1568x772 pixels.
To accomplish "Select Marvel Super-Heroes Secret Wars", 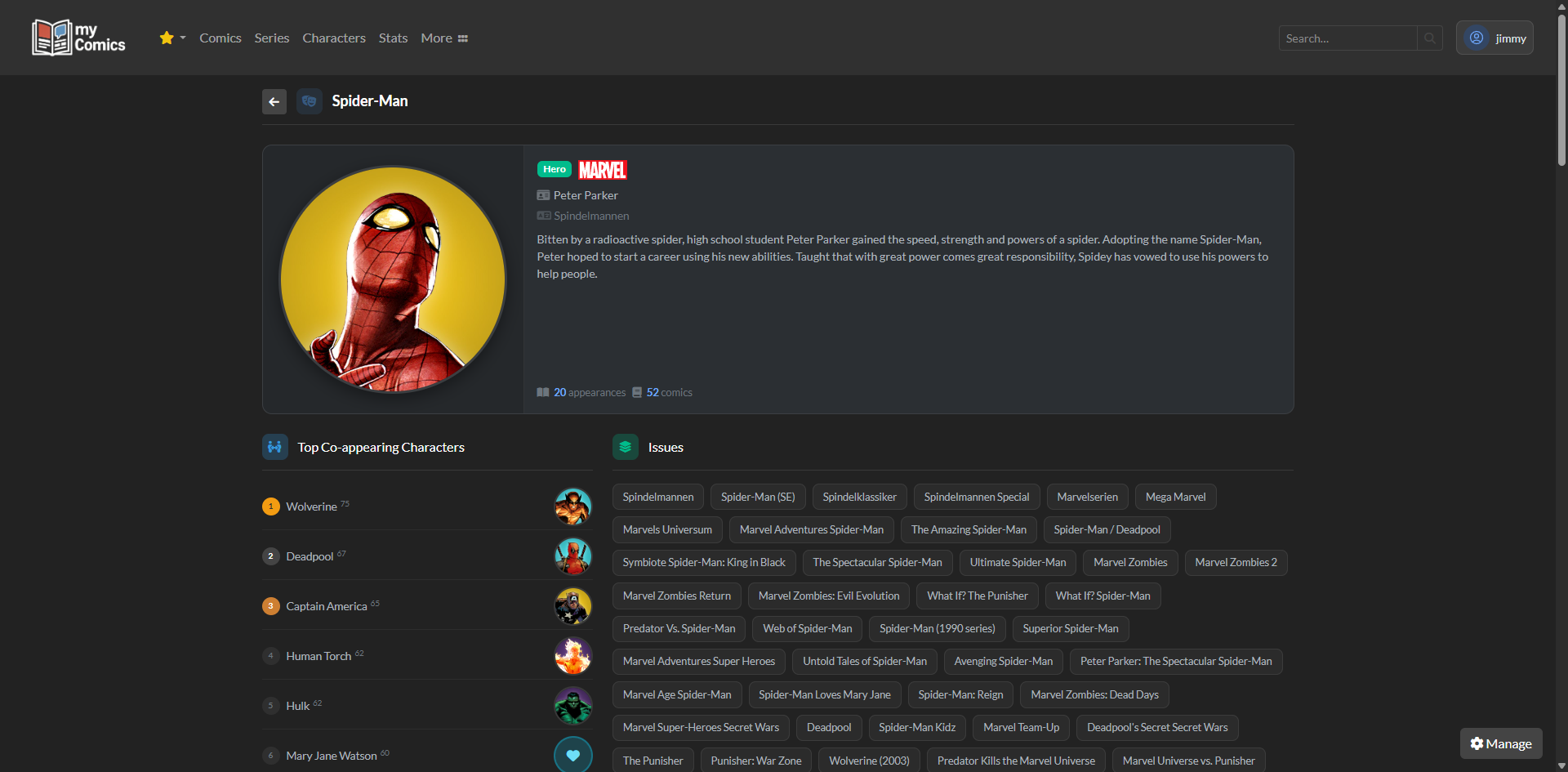I will (x=702, y=727).
